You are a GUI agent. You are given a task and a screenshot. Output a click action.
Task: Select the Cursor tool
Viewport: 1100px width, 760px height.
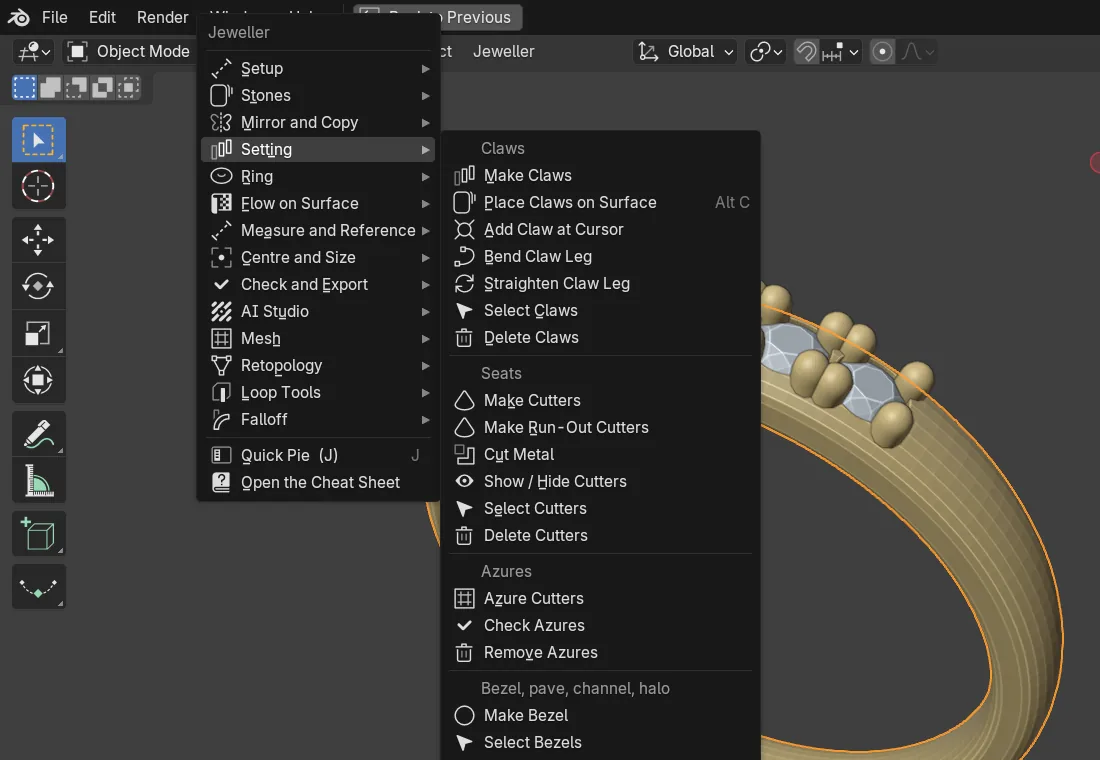(39, 186)
